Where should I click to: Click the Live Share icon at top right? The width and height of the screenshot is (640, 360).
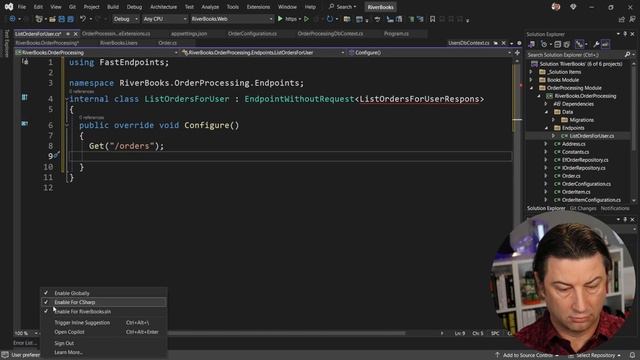point(622,19)
